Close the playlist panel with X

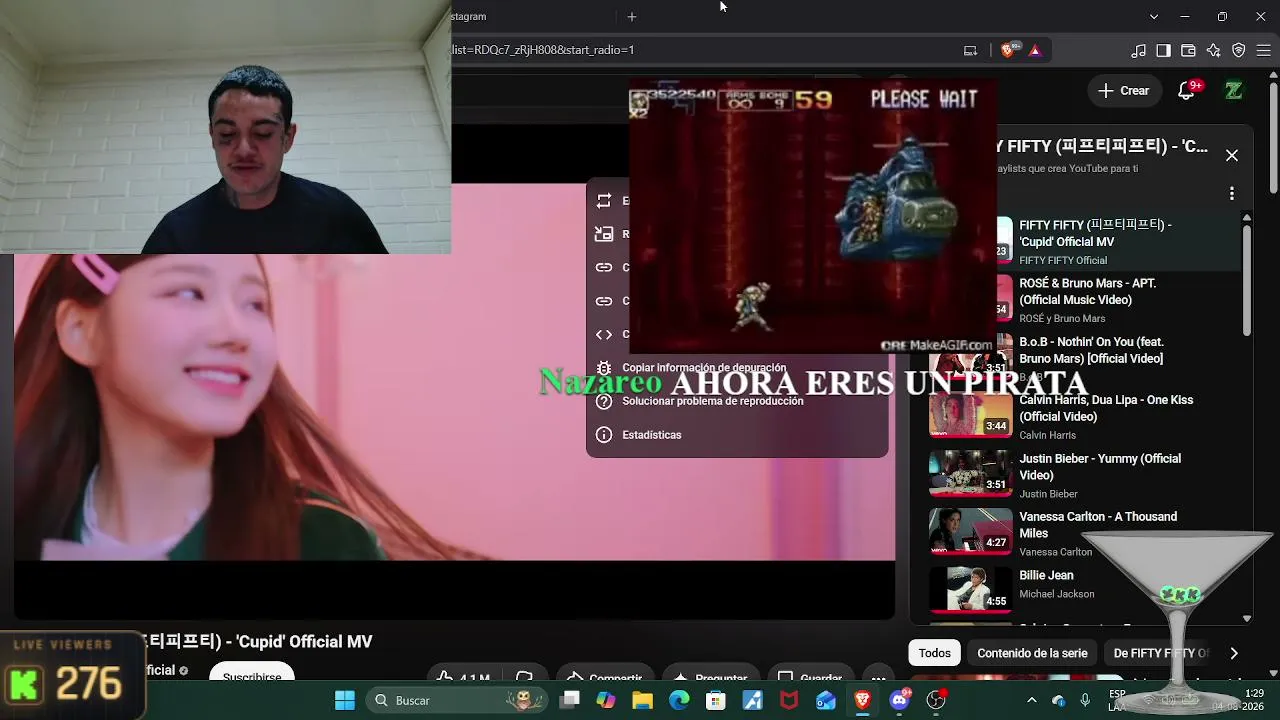[1232, 155]
